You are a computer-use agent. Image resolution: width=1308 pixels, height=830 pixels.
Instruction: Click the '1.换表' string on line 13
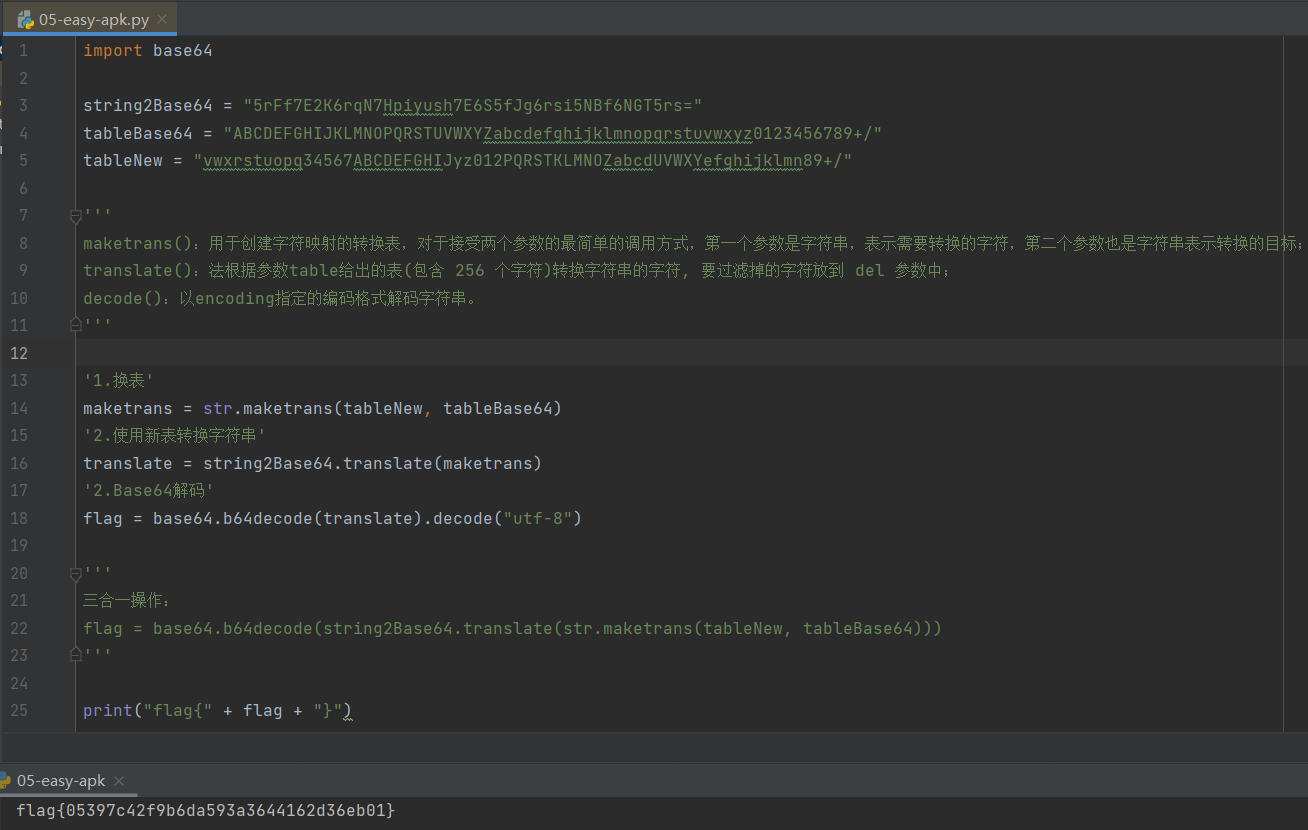coord(118,380)
